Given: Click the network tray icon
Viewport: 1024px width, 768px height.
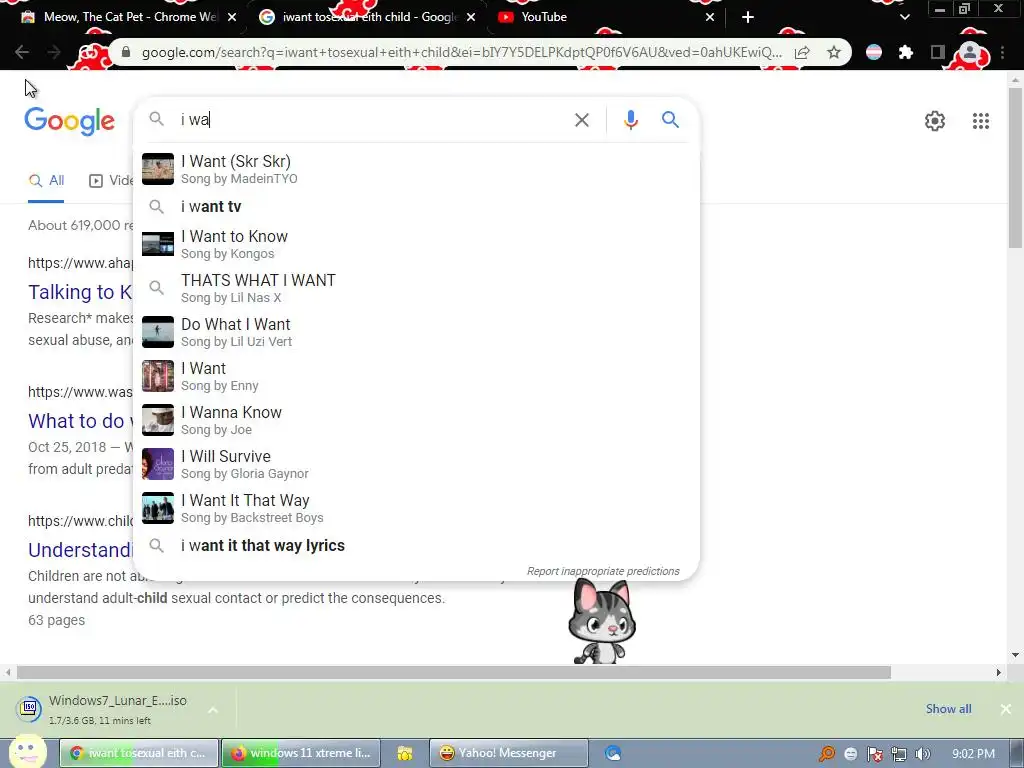Looking at the screenshot, I should coord(899,754).
